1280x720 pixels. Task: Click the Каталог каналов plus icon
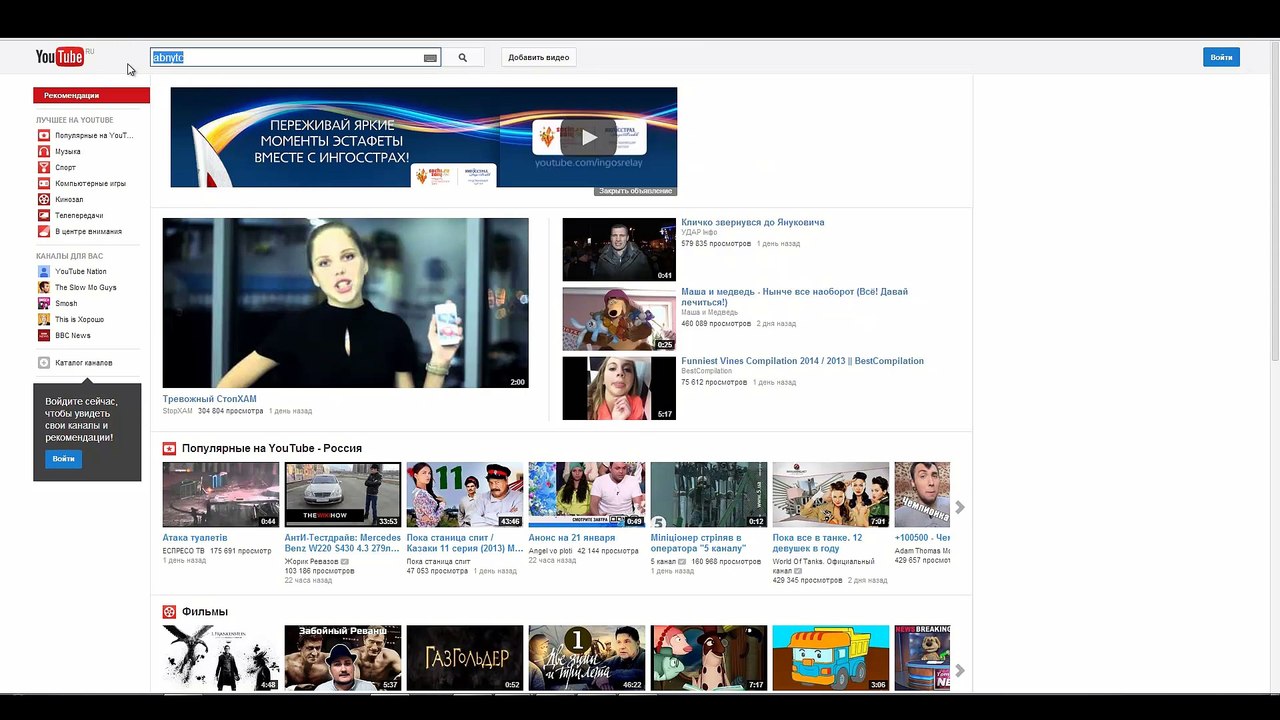[44, 362]
